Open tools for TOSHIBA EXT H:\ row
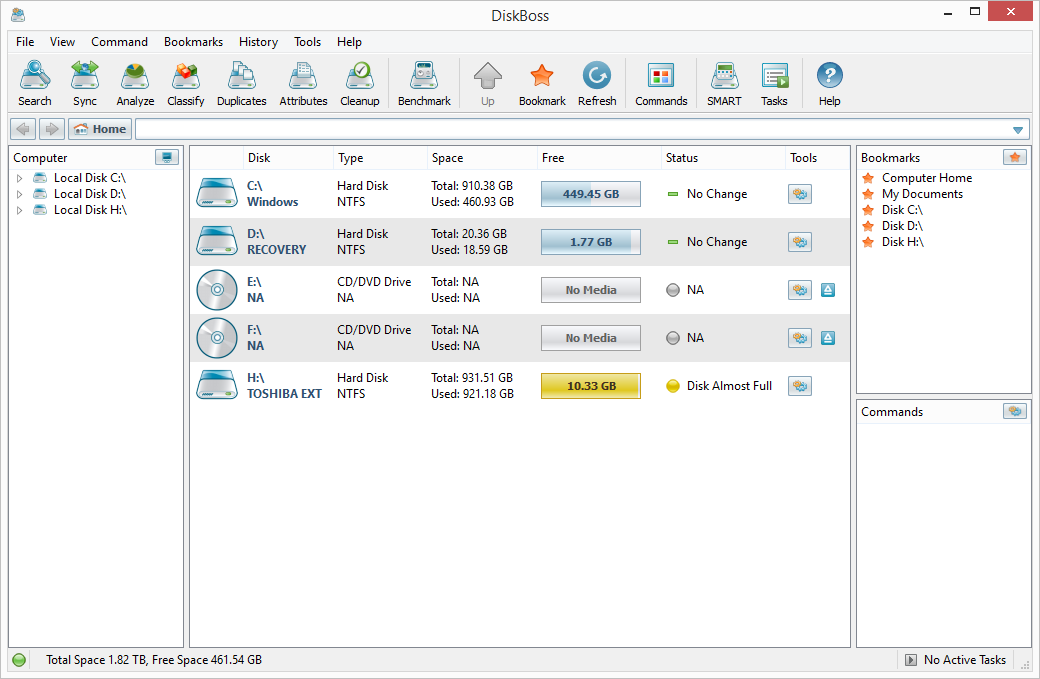The height and width of the screenshot is (679, 1040). point(800,386)
